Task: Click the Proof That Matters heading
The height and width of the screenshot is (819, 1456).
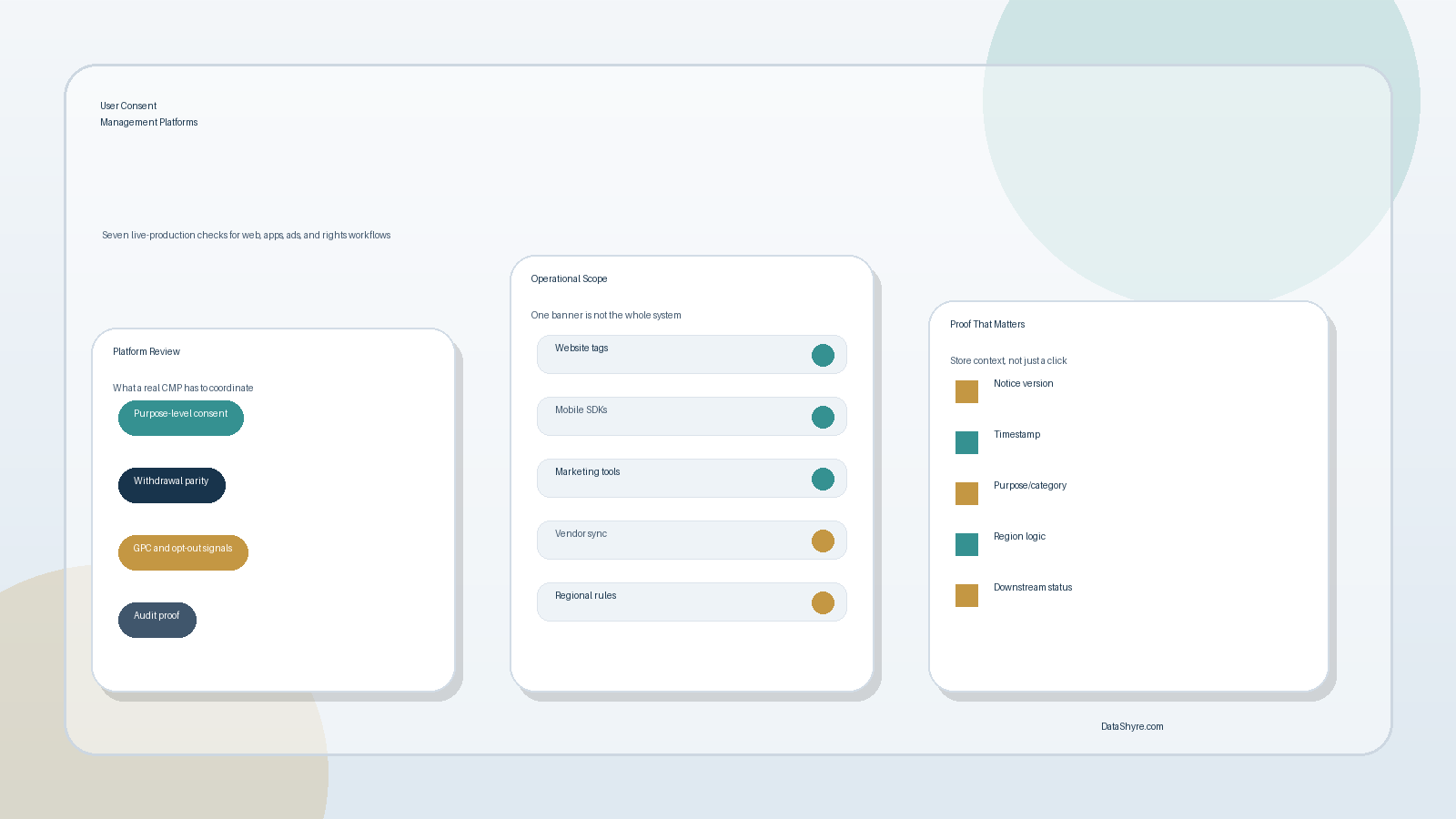Action: click(x=987, y=324)
